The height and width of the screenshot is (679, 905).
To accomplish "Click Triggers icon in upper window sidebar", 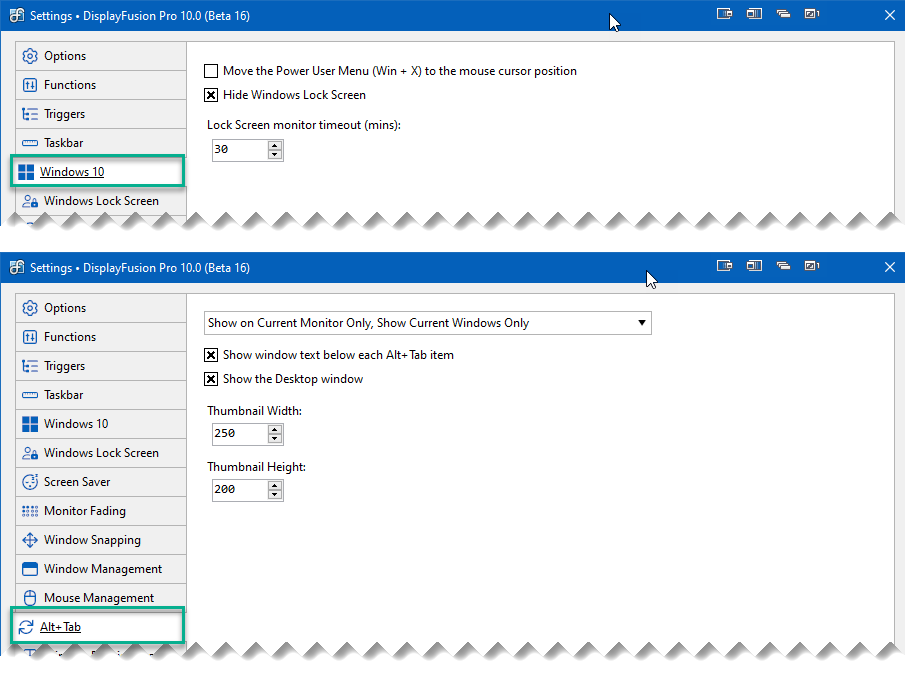I will (30, 114).
